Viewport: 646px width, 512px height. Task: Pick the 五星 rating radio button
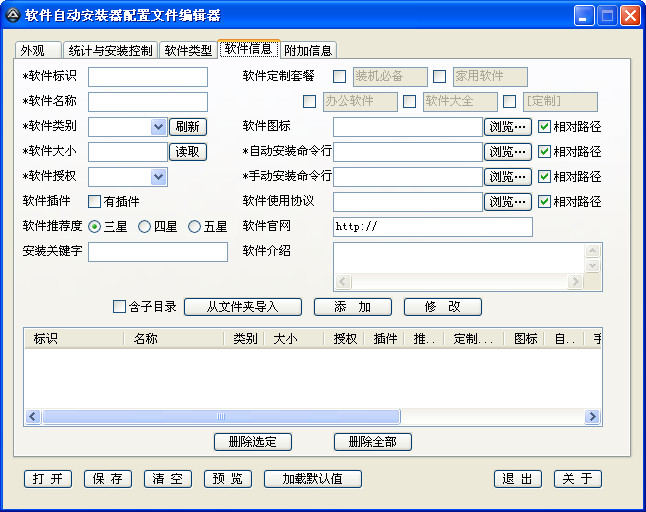click(194, 227)
